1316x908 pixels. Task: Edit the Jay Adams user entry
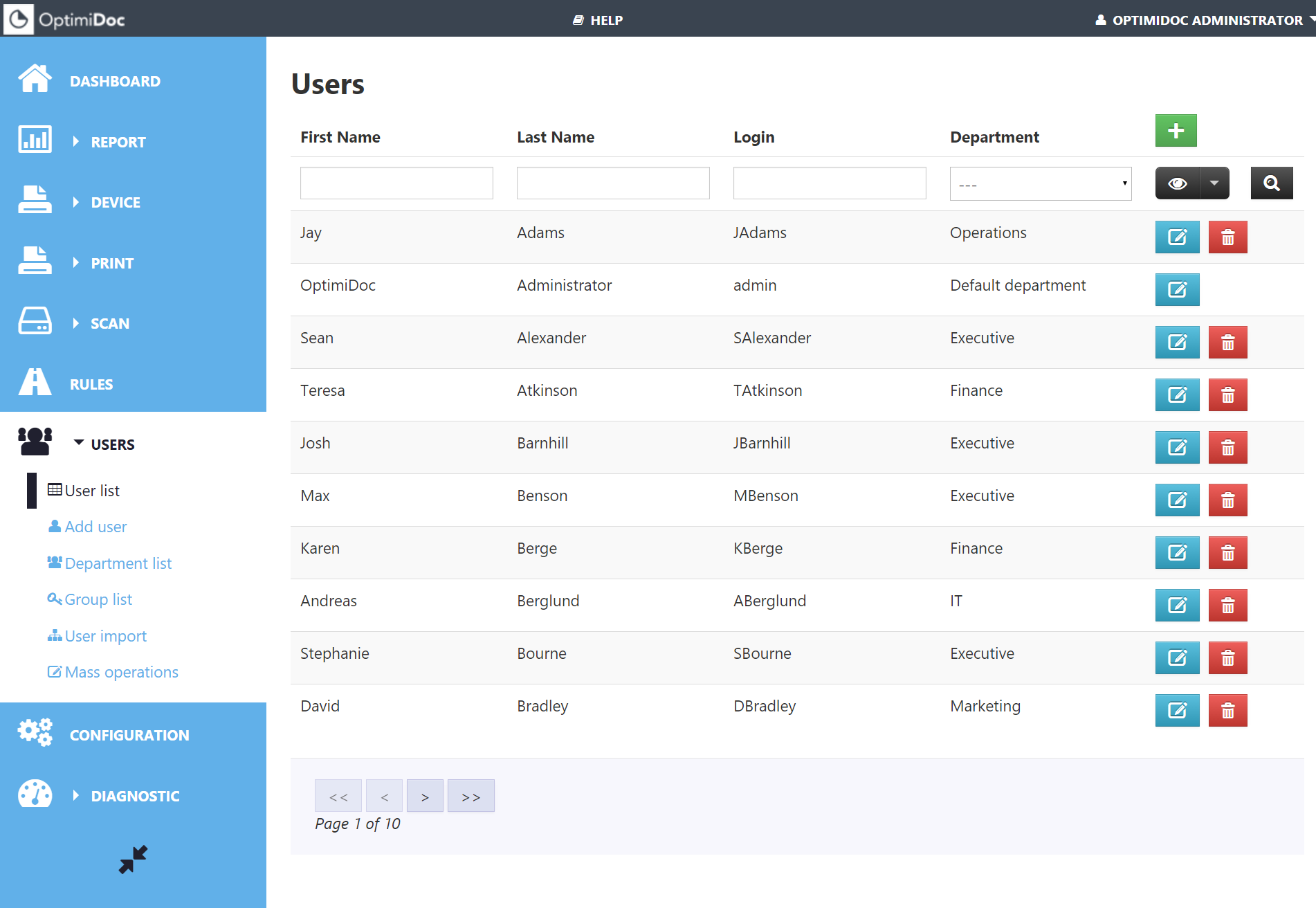(1176, 237)
